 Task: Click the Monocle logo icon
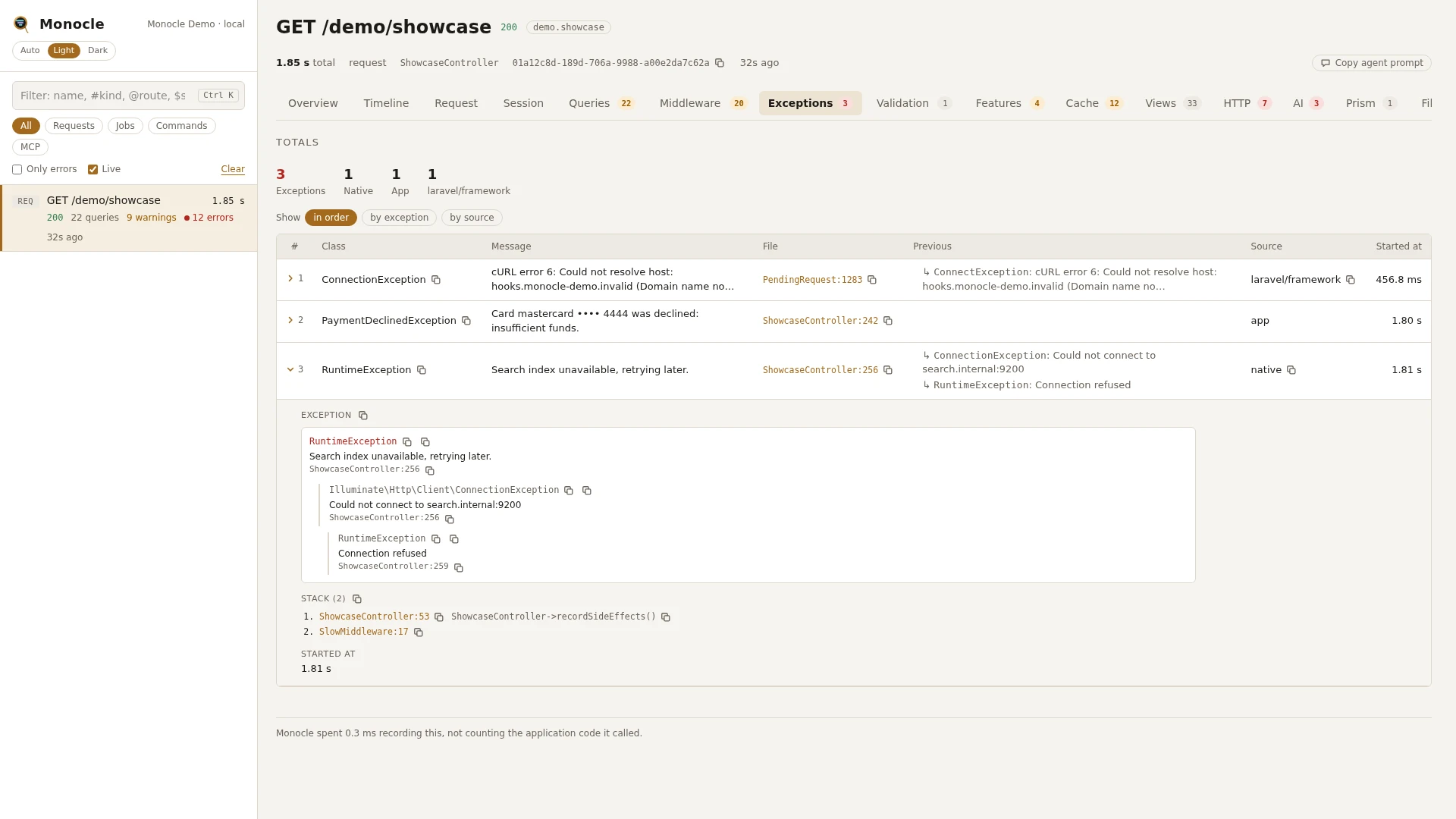tap(21, 24)
